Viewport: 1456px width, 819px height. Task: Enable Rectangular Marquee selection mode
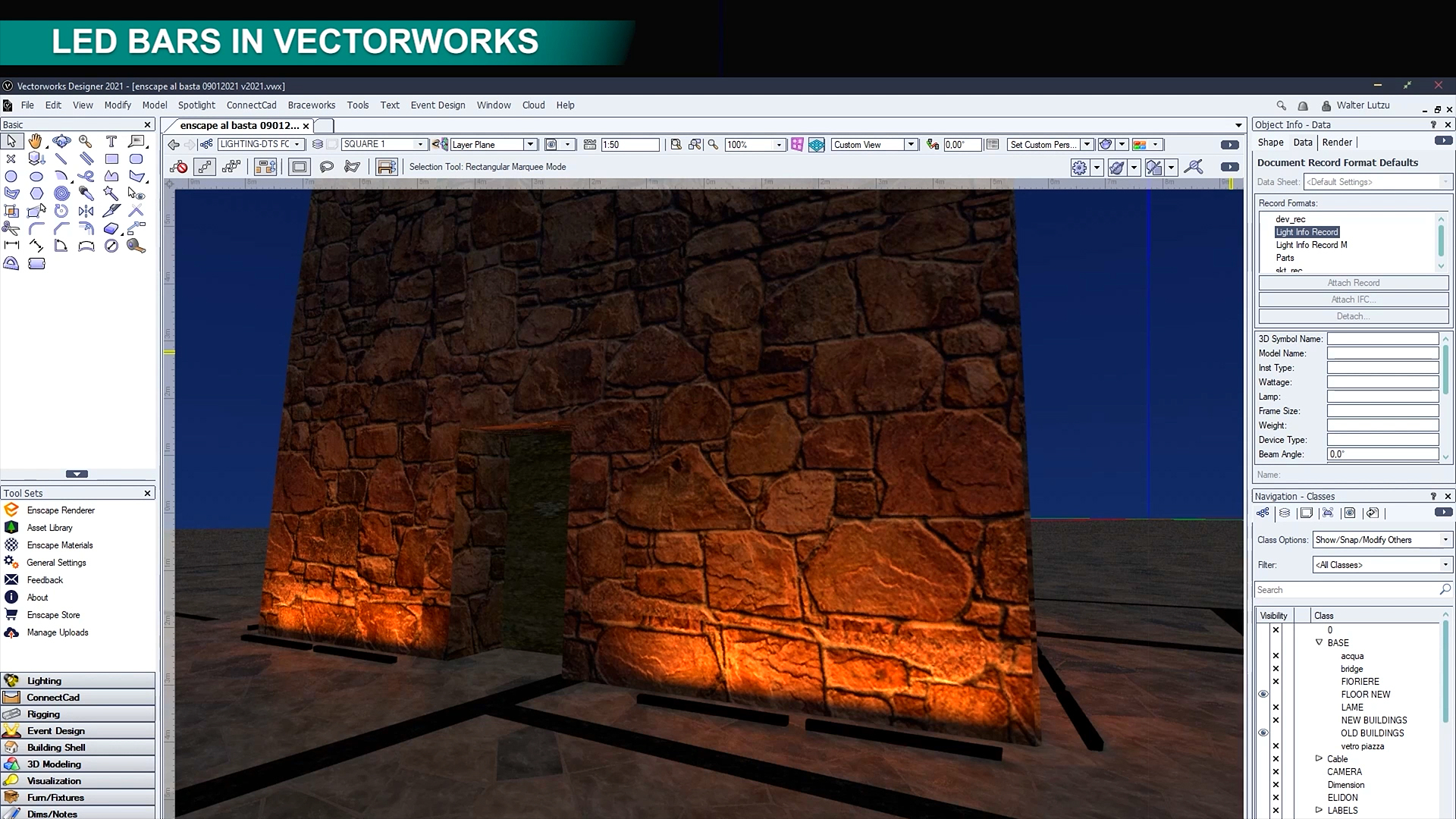[300, 167]
